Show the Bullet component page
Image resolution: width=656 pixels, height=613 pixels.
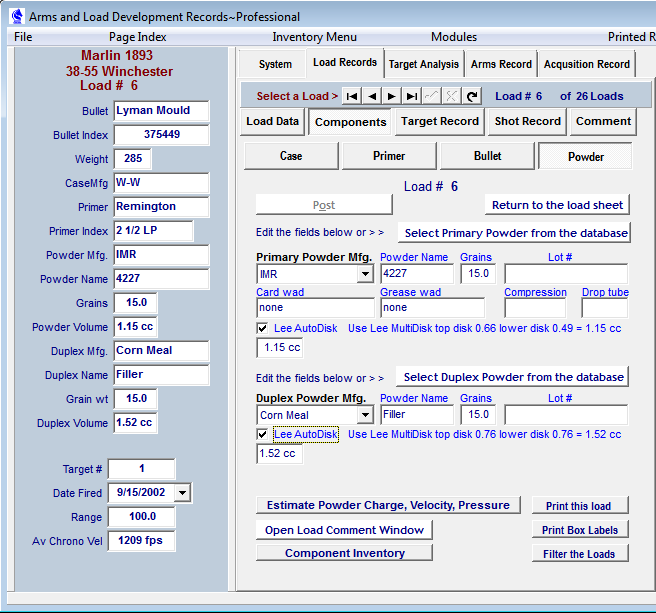(487, 156)
